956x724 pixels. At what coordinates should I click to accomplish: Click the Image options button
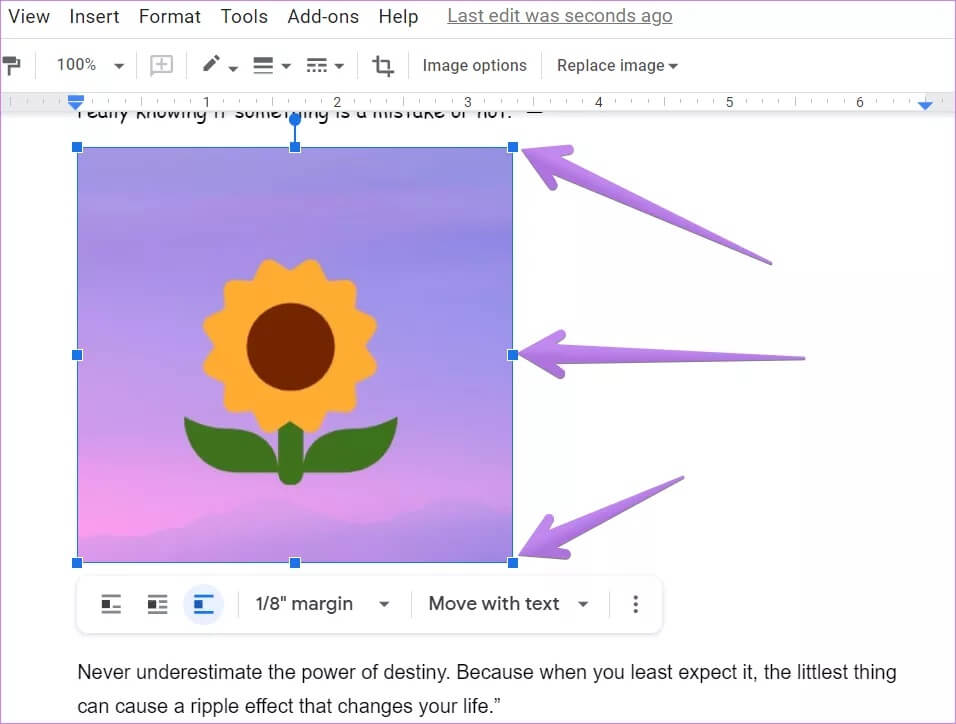474,66
